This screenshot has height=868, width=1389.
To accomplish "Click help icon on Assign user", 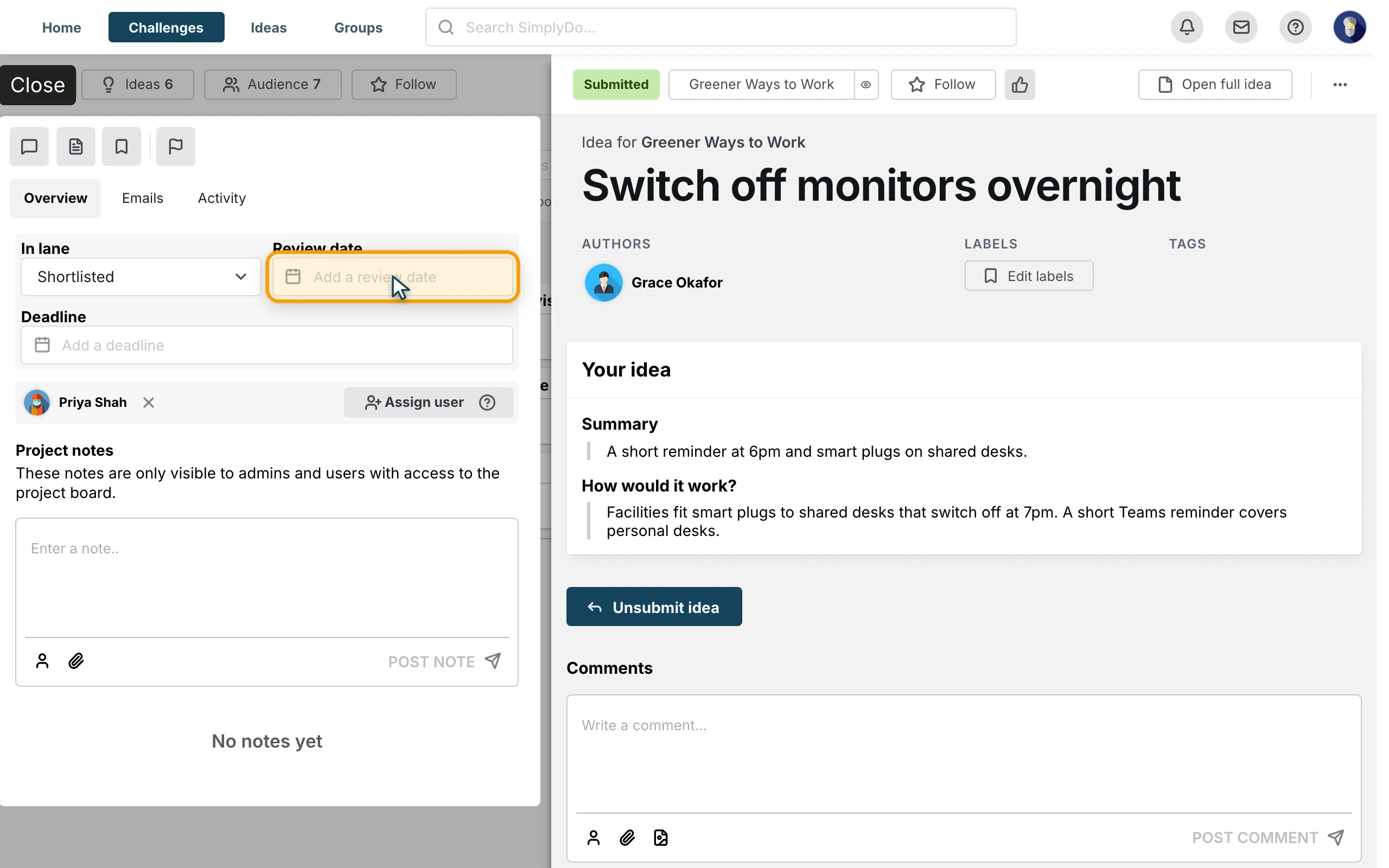I will (x=487, y=403).
